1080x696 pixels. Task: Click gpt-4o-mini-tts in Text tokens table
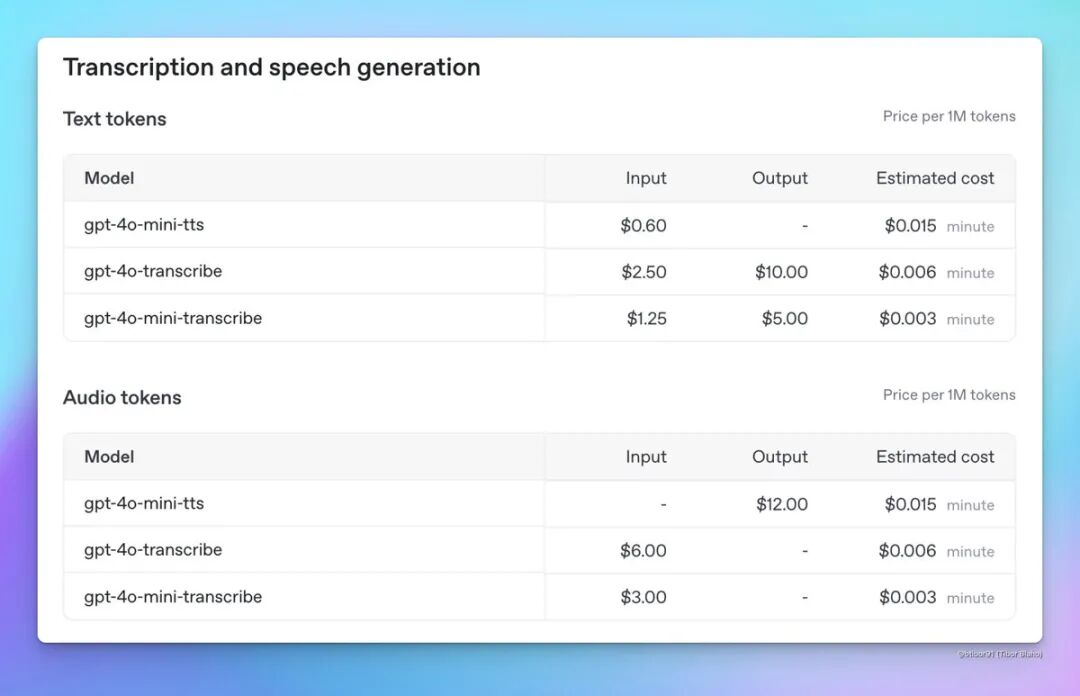(144, 225)
